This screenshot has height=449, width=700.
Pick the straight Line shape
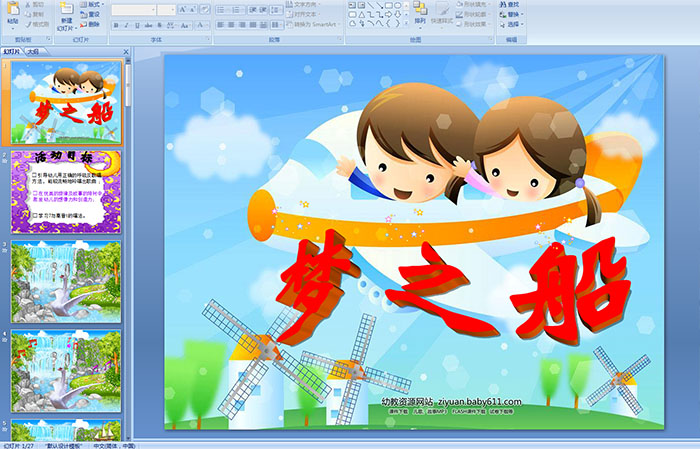370,5
